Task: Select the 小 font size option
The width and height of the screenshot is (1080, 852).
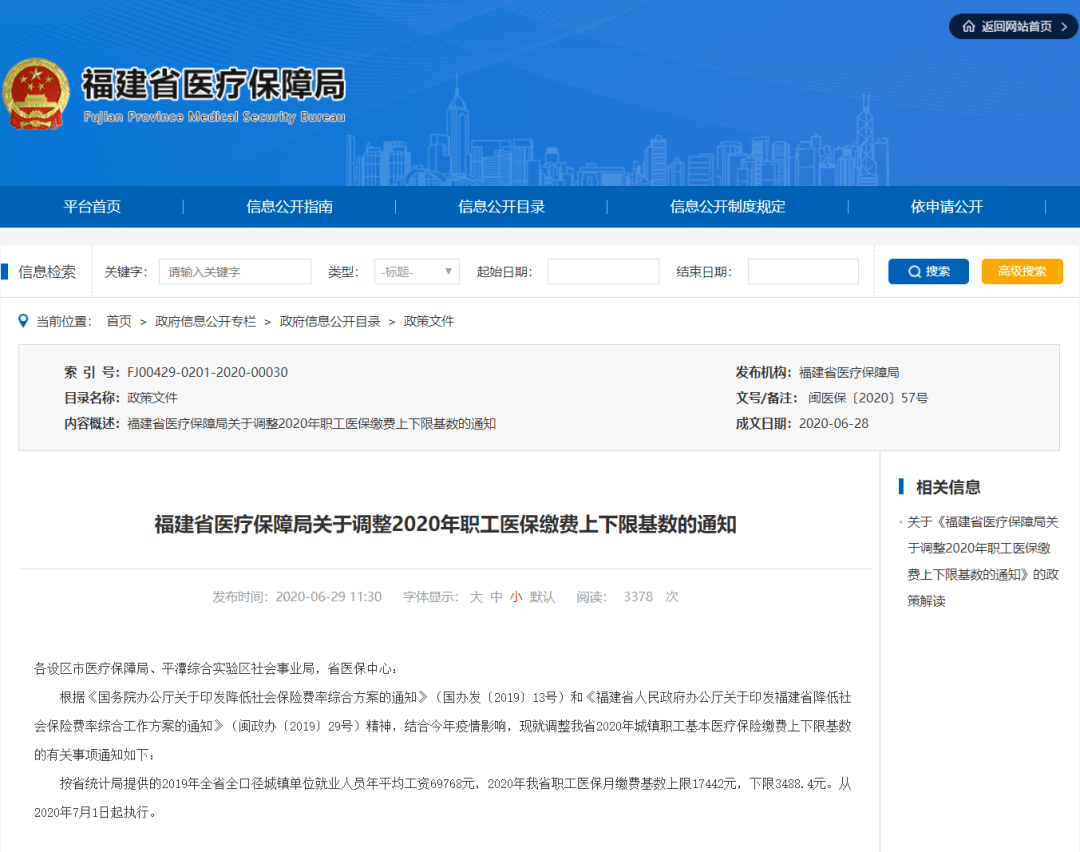Action: 516,597
